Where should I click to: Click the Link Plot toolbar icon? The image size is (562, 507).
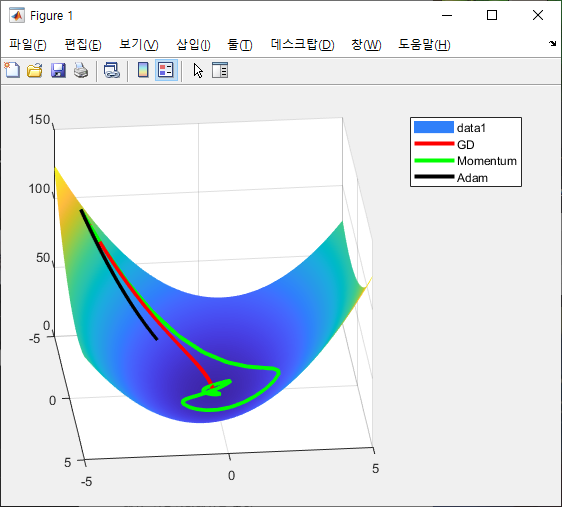[111, 70]
